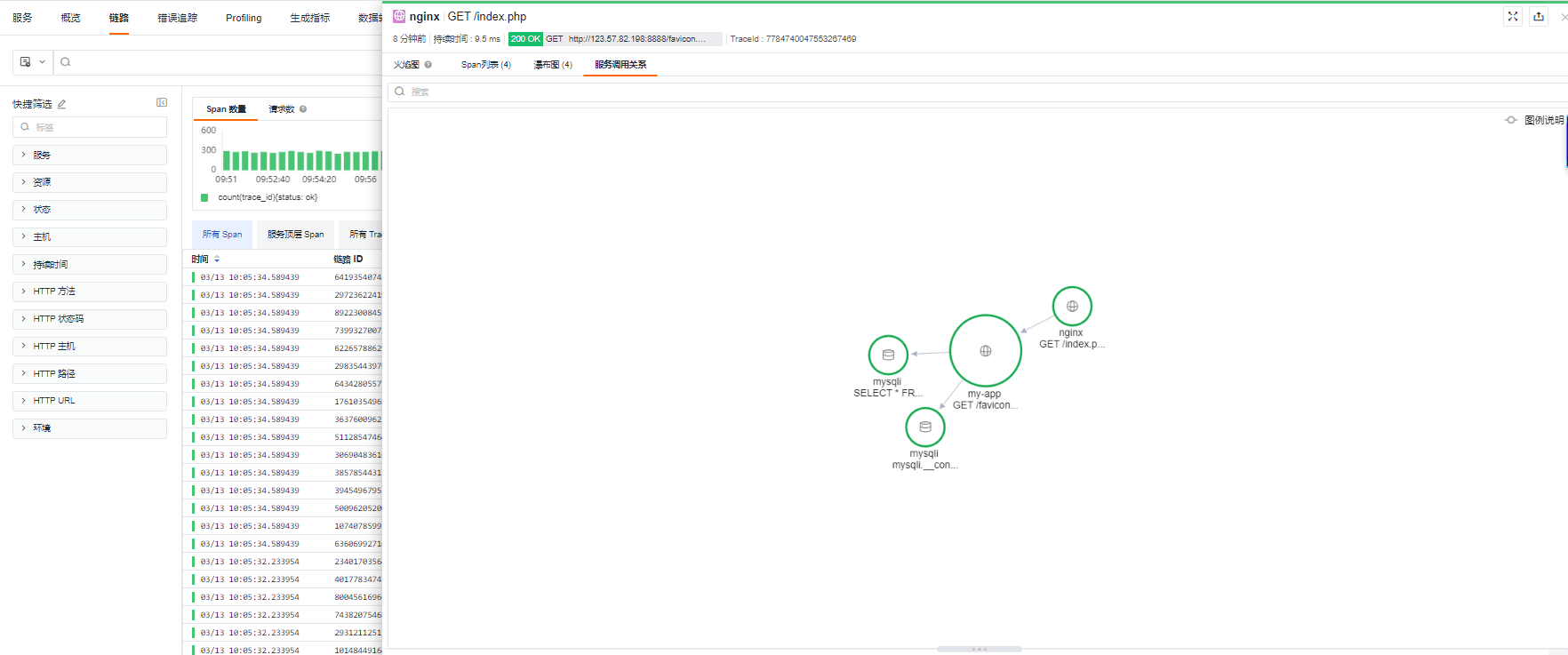Click the edit pencil beside 快捷筛选

pyautogui.click(x=61, y=104)
